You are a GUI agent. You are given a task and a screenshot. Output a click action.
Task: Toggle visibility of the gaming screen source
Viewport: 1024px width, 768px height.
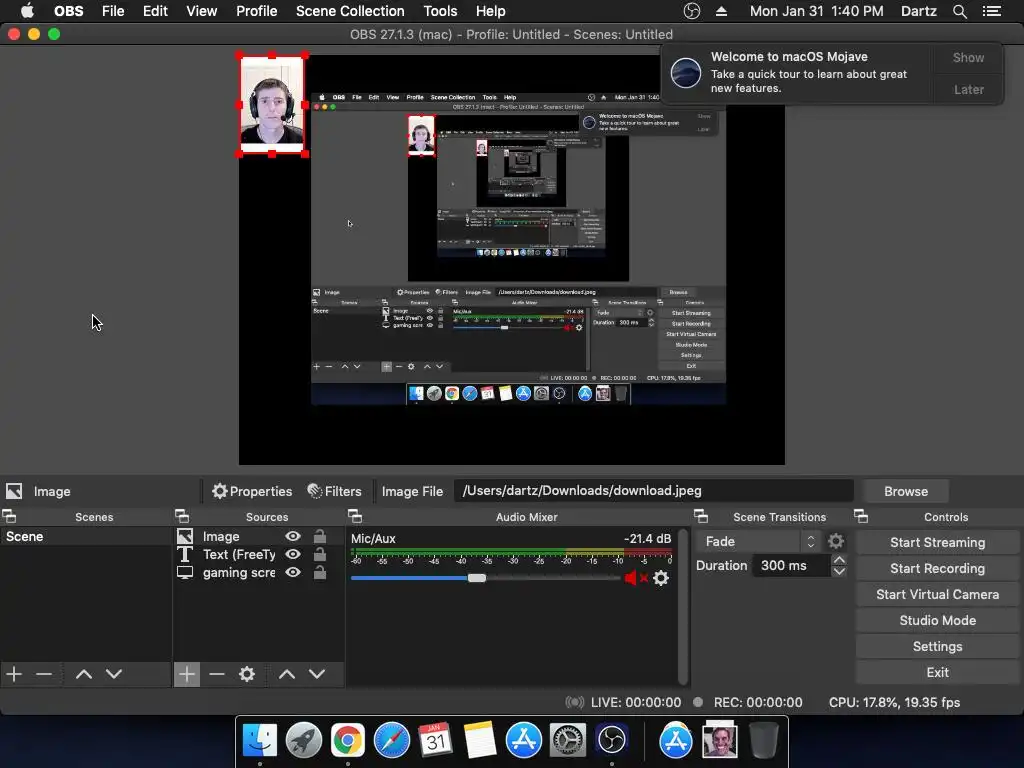point(293,573)
